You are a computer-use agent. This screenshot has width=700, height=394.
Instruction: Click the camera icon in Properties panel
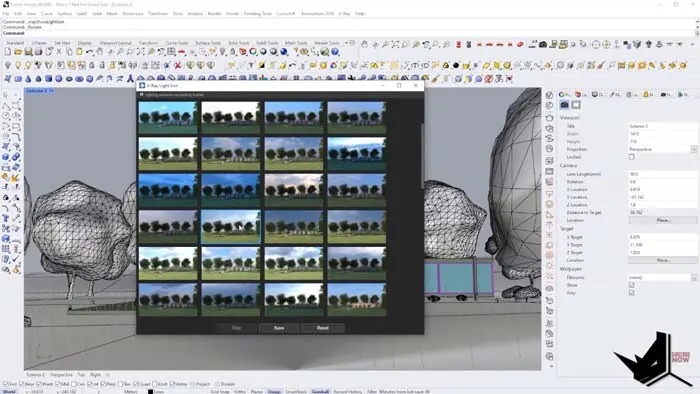tap(564, 105)
